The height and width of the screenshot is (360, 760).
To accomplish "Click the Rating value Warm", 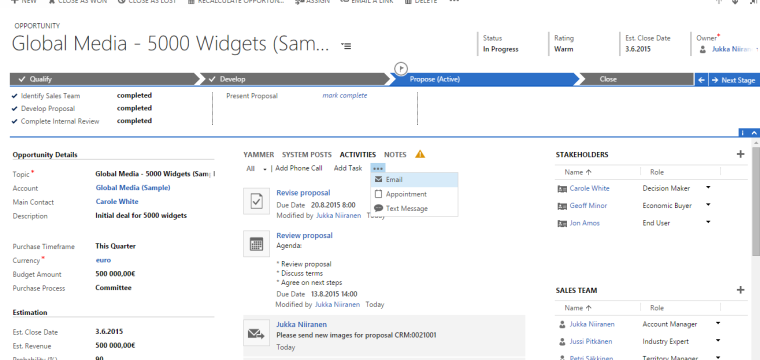I will tap(564, 49).
